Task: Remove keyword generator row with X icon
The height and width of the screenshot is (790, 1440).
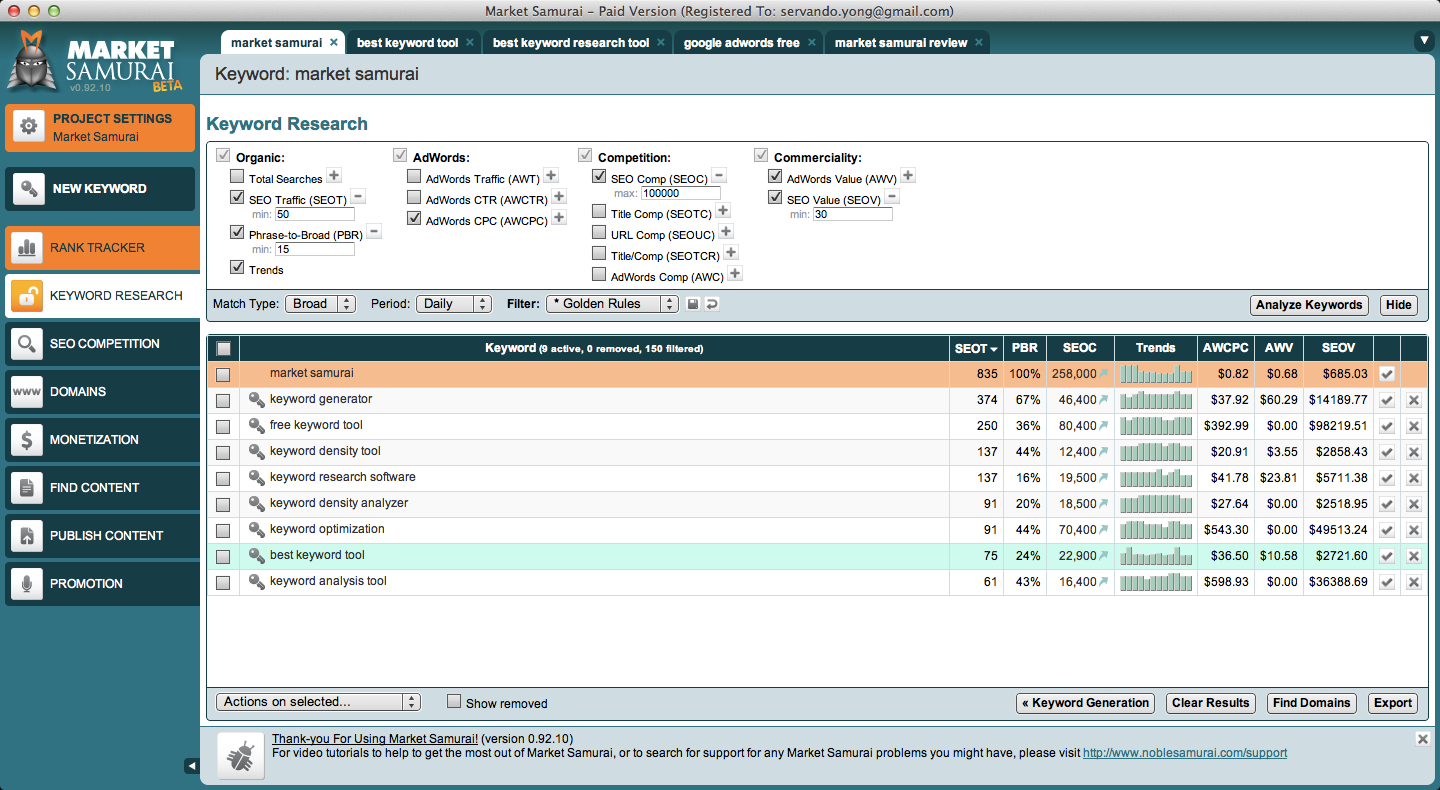Action: [x=1413, y=400]
